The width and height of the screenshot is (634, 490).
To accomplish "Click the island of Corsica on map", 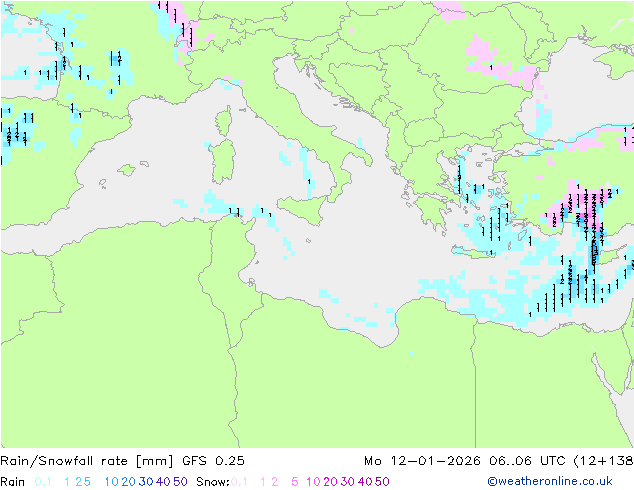I will [x=224, y=121].
